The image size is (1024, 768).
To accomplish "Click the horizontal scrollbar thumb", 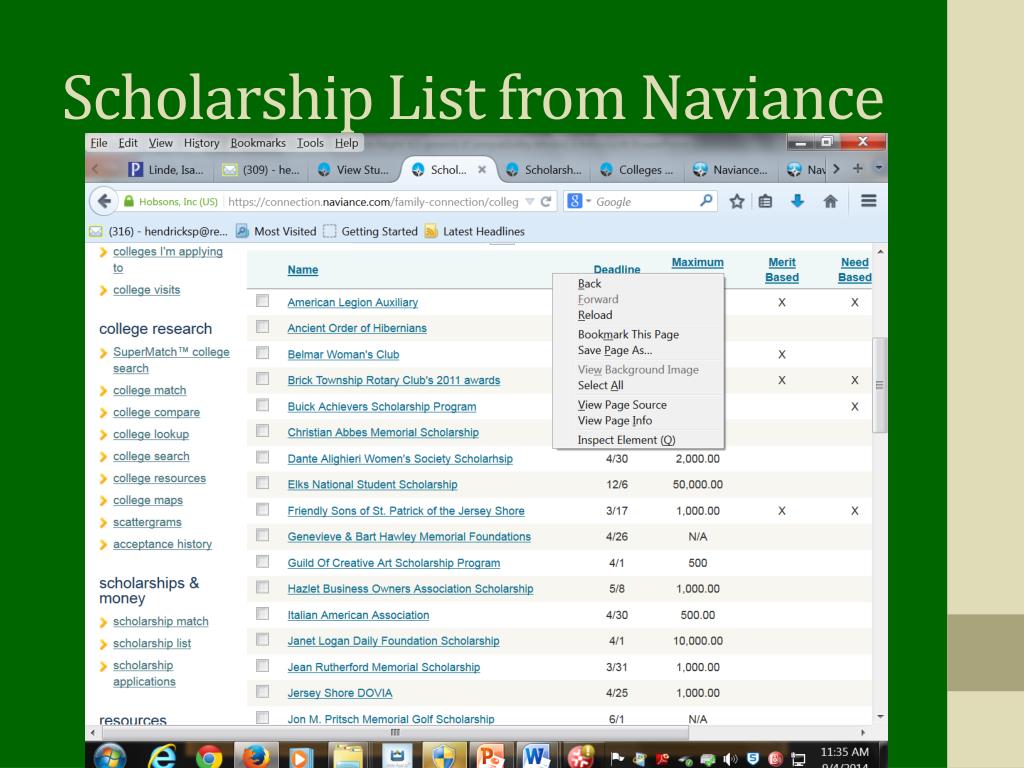I will click(394, 733).
